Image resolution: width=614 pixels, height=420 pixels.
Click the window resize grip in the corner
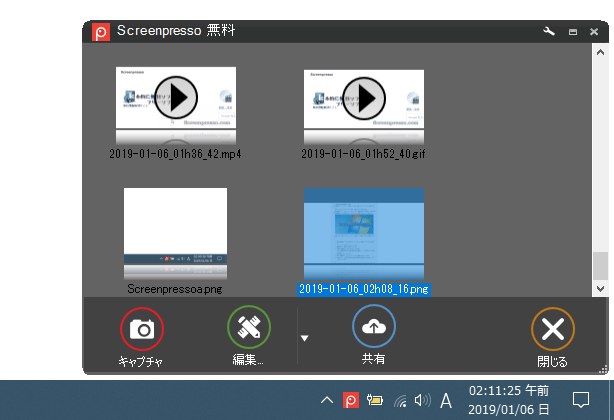[603, 369]
